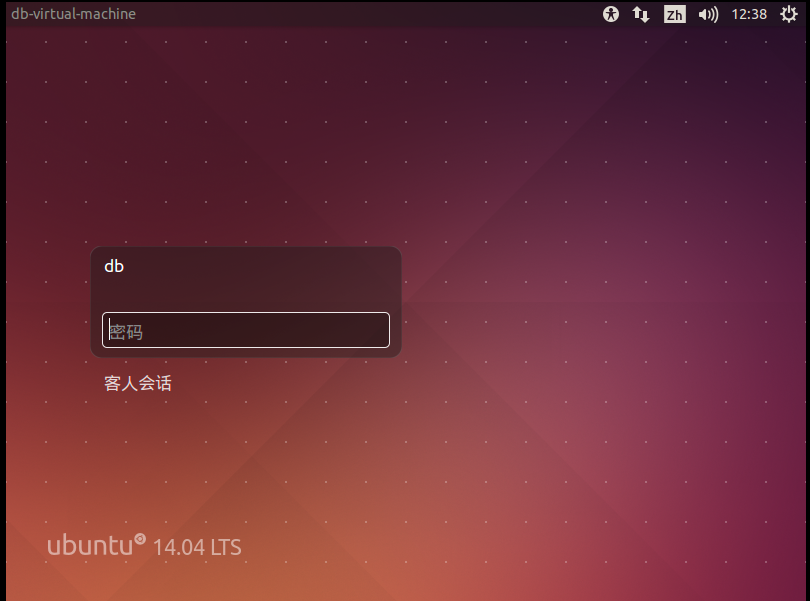Click the db-virtual-machine hostname label
810x601 pixels.
[x=68, y=14]
